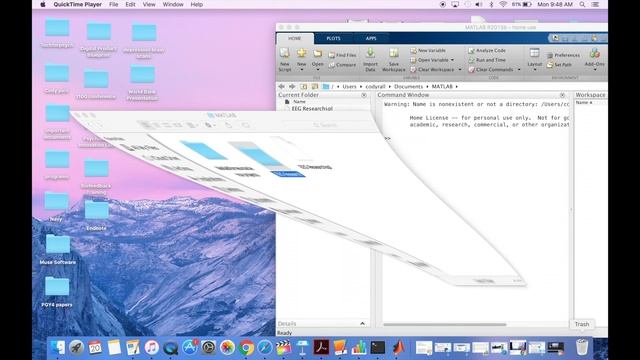Click the Launchpad rocket icon in the Dock
This screenshot has height=360, width=640.
[x=76, y=348]
